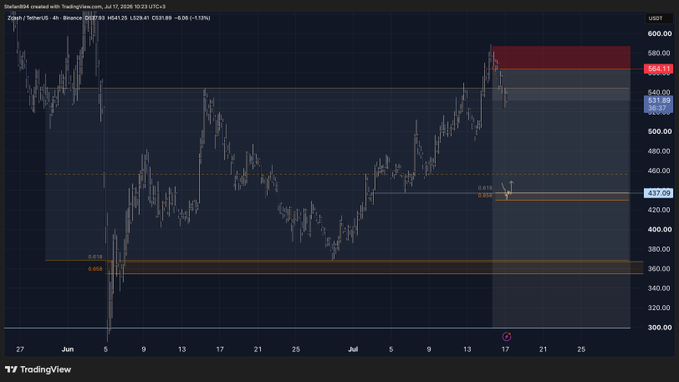Click the 300.00 price axis value
Viewport: 679px width, 382px height.
tap(660, 327)
